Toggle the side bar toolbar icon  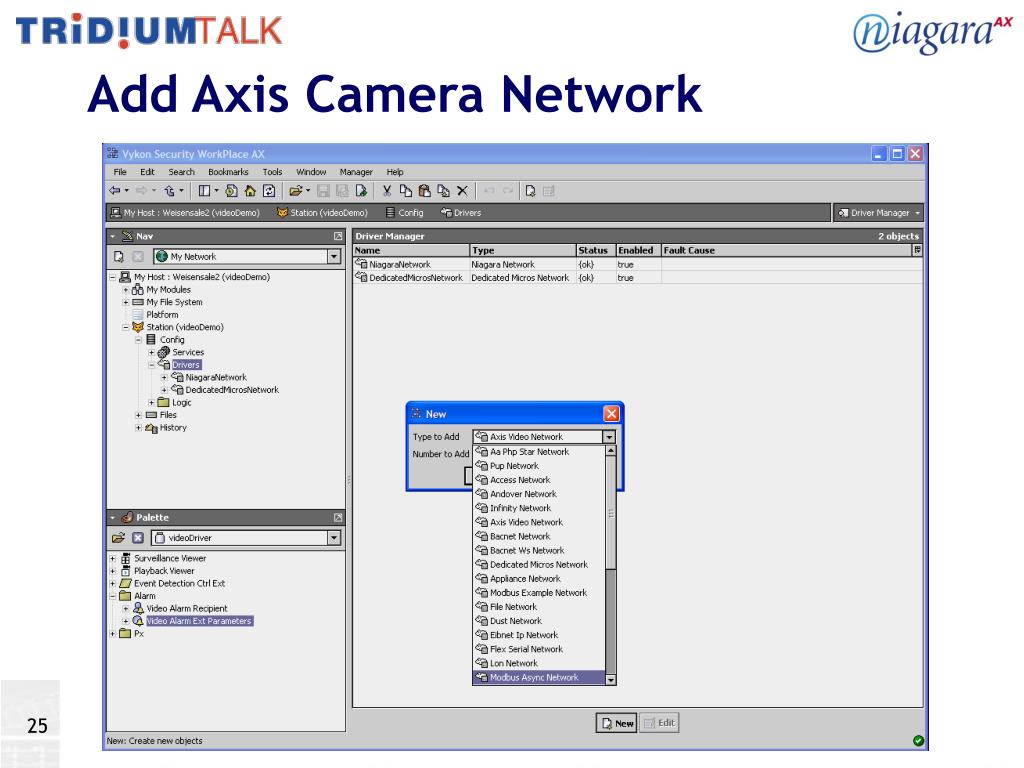tap(204, 191)
